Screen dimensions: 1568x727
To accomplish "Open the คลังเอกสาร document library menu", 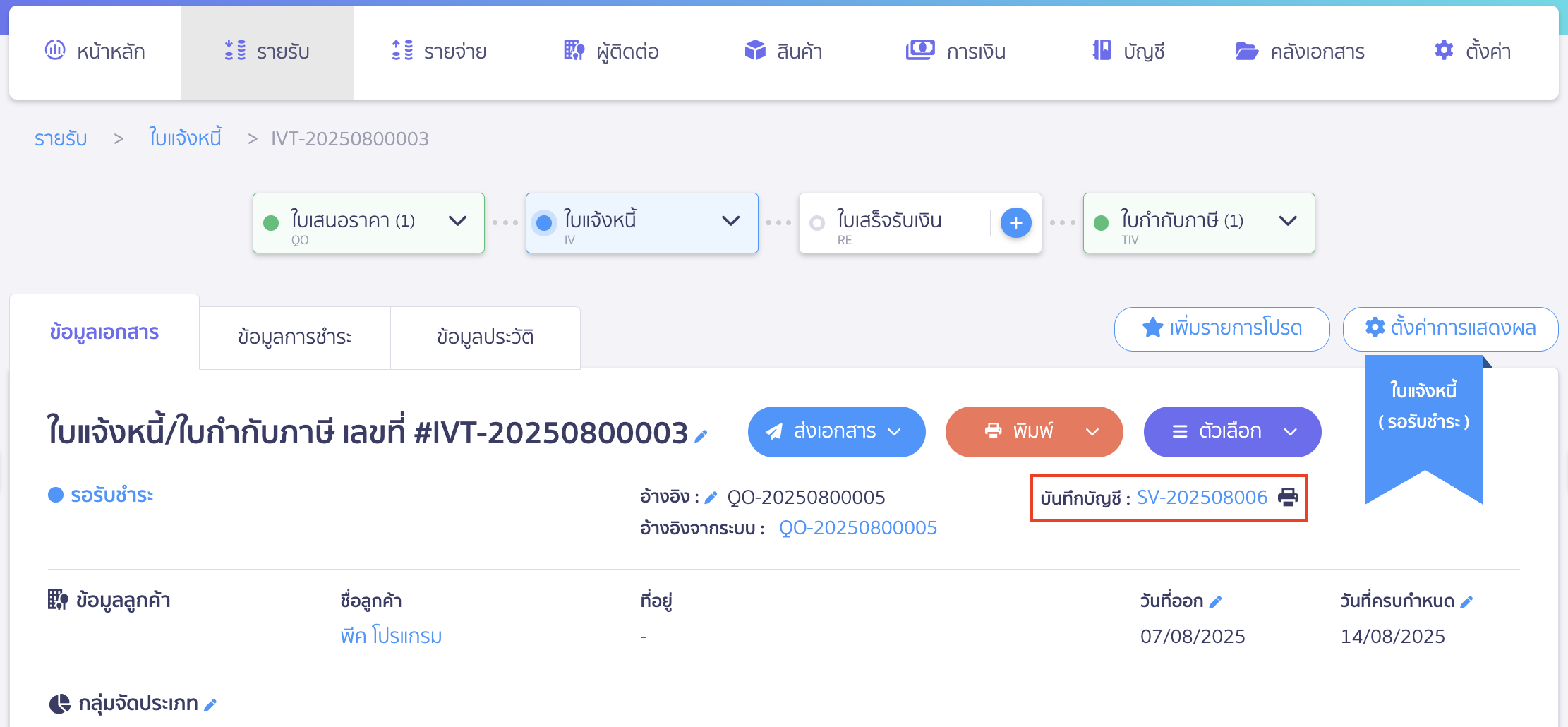I will (1300, 52).
